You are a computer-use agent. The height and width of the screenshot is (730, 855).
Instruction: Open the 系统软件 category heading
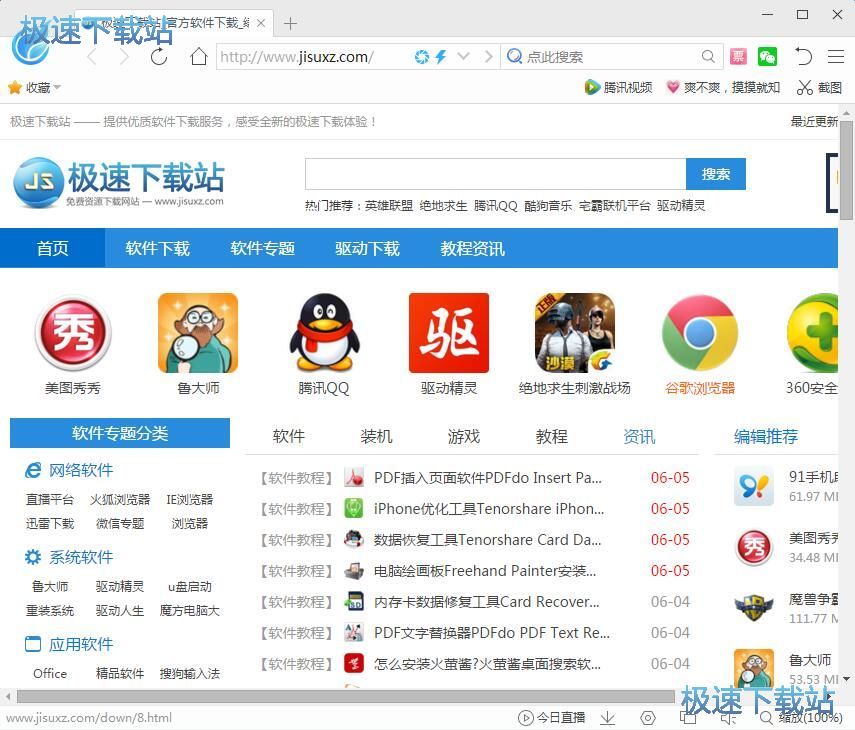click(x=69, y=557)
